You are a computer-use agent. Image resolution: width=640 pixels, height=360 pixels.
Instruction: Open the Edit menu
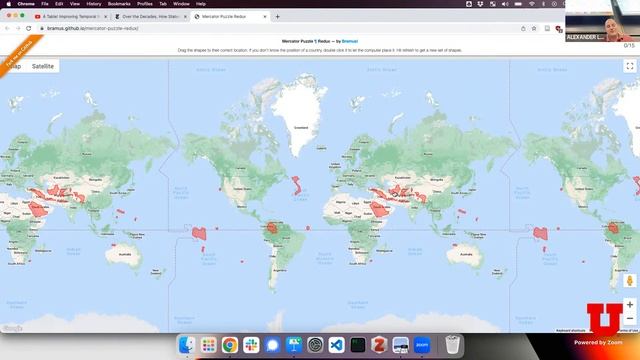click(59, 4)
